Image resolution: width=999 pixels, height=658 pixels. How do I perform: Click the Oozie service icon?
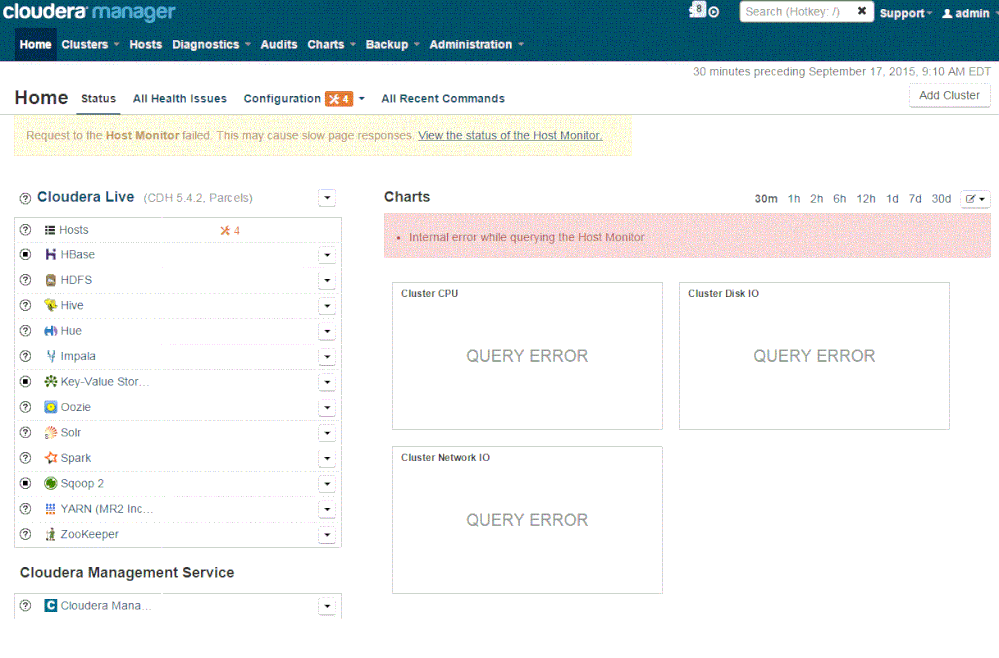51,407
